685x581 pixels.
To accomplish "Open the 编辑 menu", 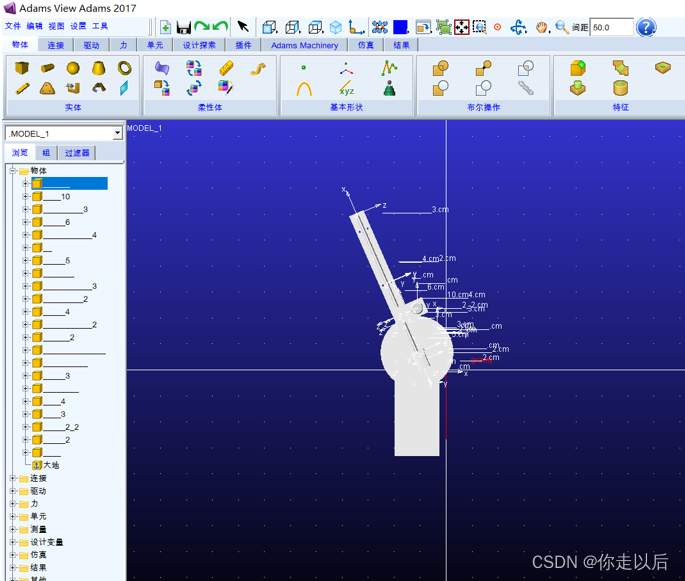I will coord(35,26).
